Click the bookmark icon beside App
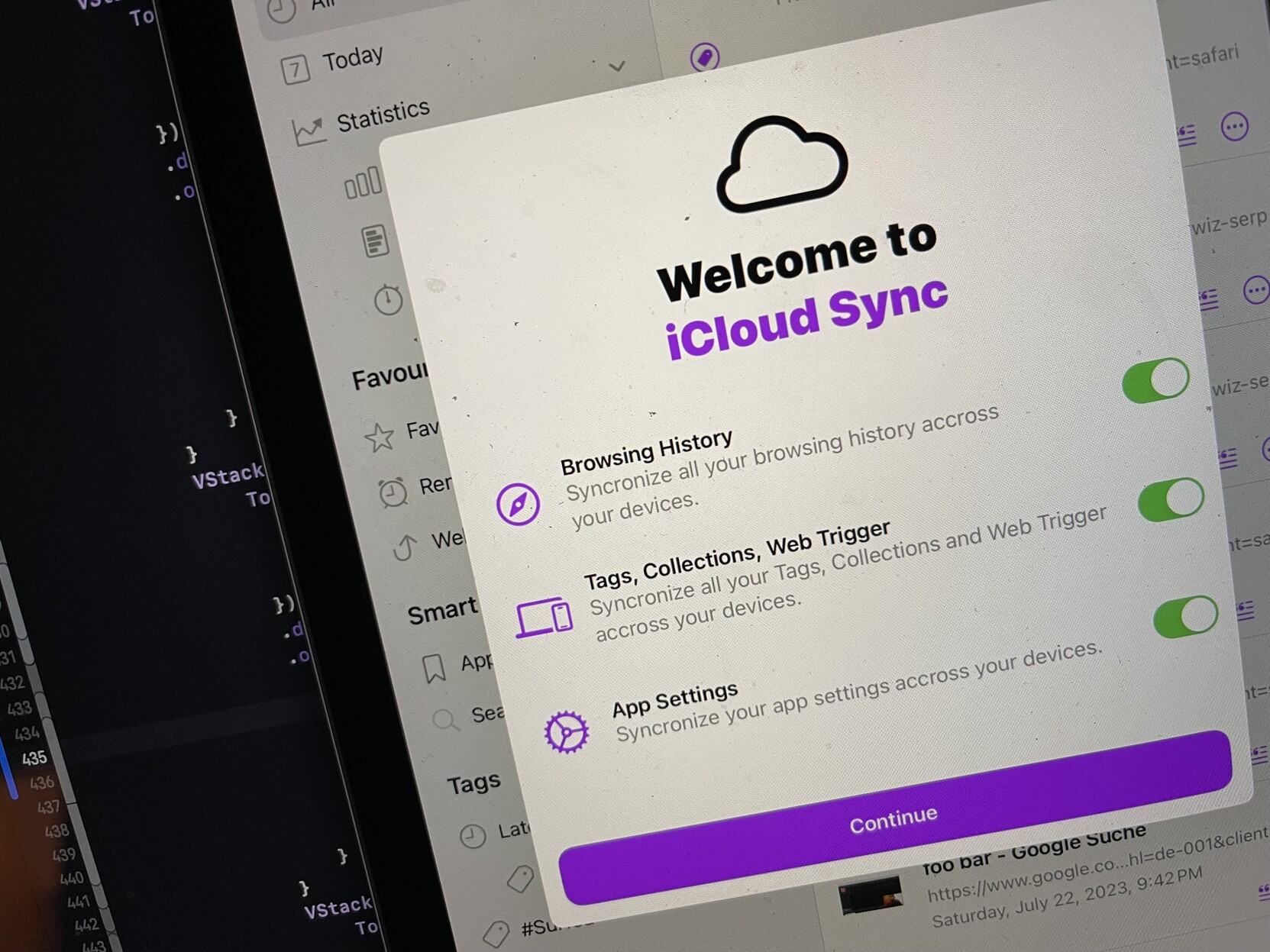Viewport: 1270px width, 952px height. [435, 668]
